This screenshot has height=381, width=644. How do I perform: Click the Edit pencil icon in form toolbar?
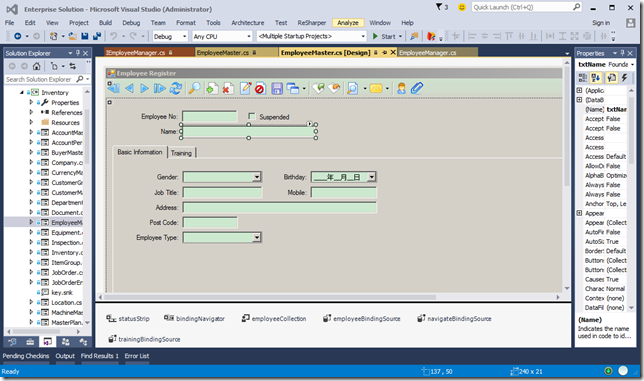point(245,88)
